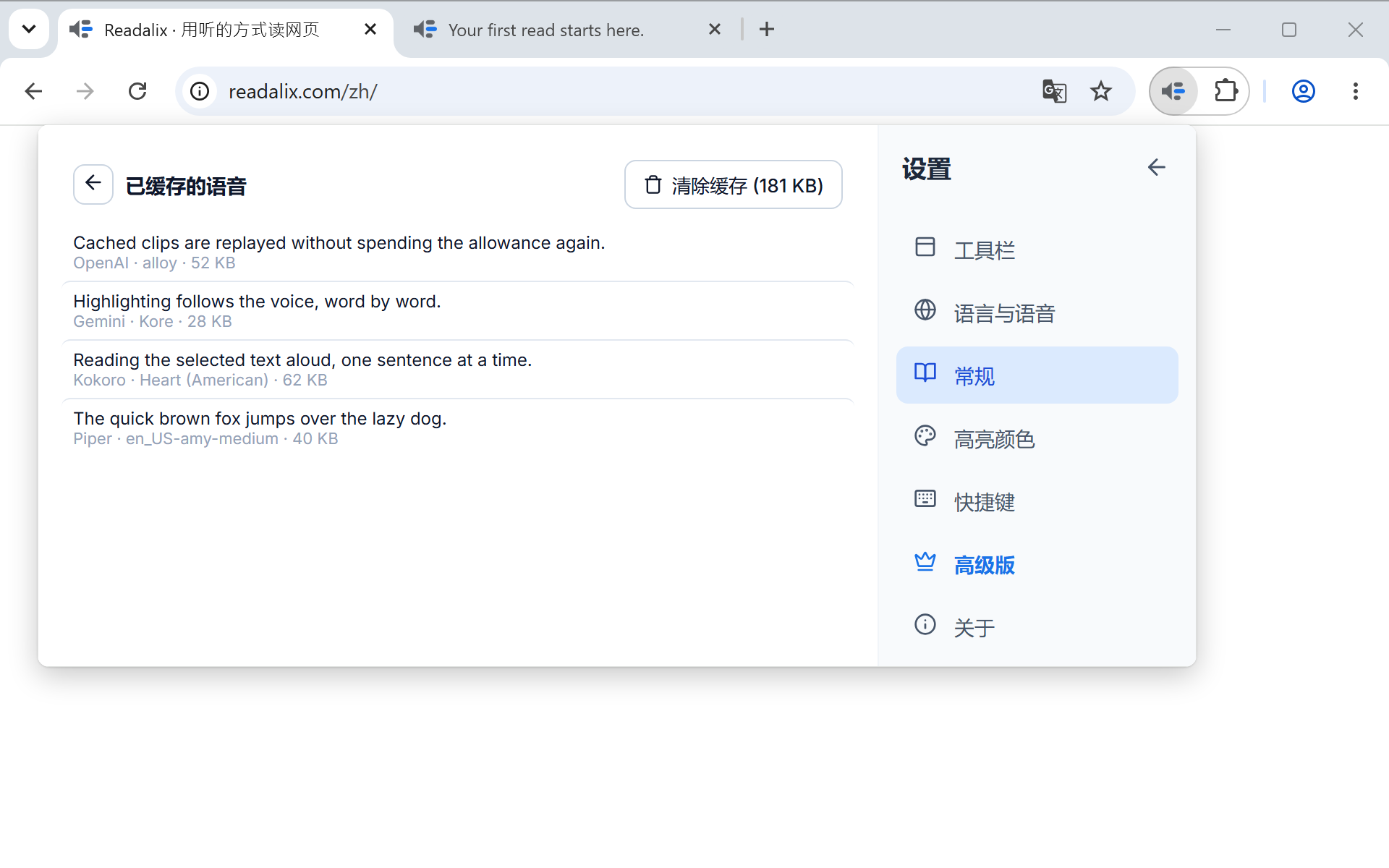This screenshot has width=1389, height=868.
Task: Open the 快捷键 settings section
Action: coord(1037,501)
